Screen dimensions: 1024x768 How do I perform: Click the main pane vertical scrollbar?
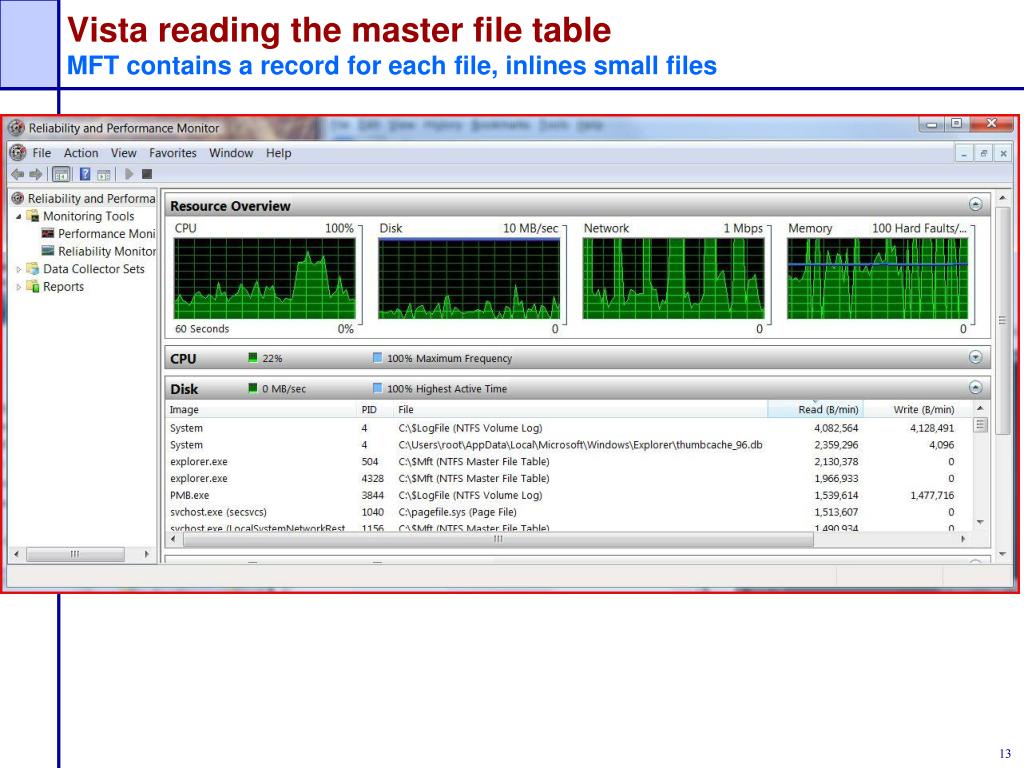tap(1002, 320)
